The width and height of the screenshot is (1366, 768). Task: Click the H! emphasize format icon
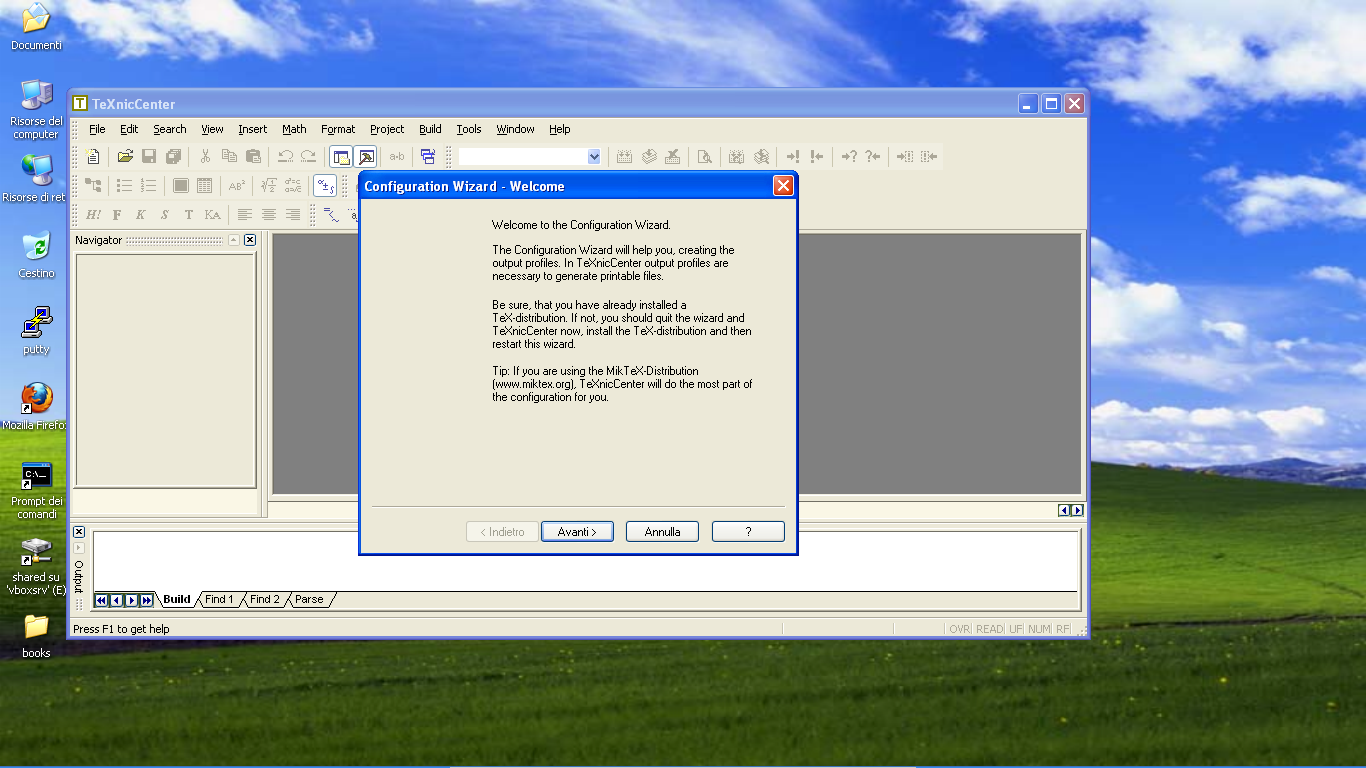click(x=93, y=214)
